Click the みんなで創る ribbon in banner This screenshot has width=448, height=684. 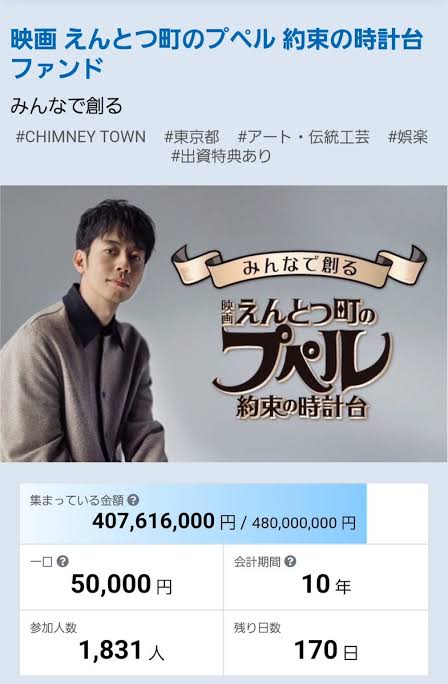pos(299,266)
